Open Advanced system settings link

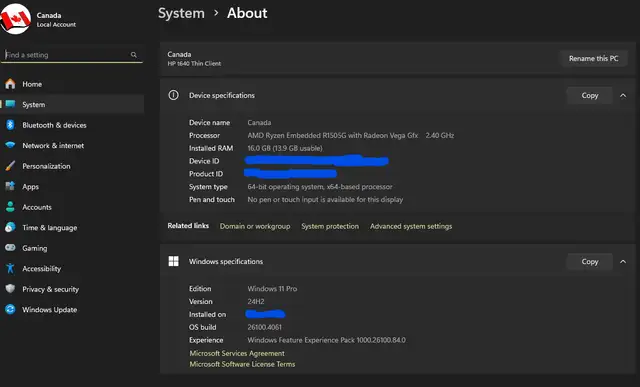coord(411,226)
